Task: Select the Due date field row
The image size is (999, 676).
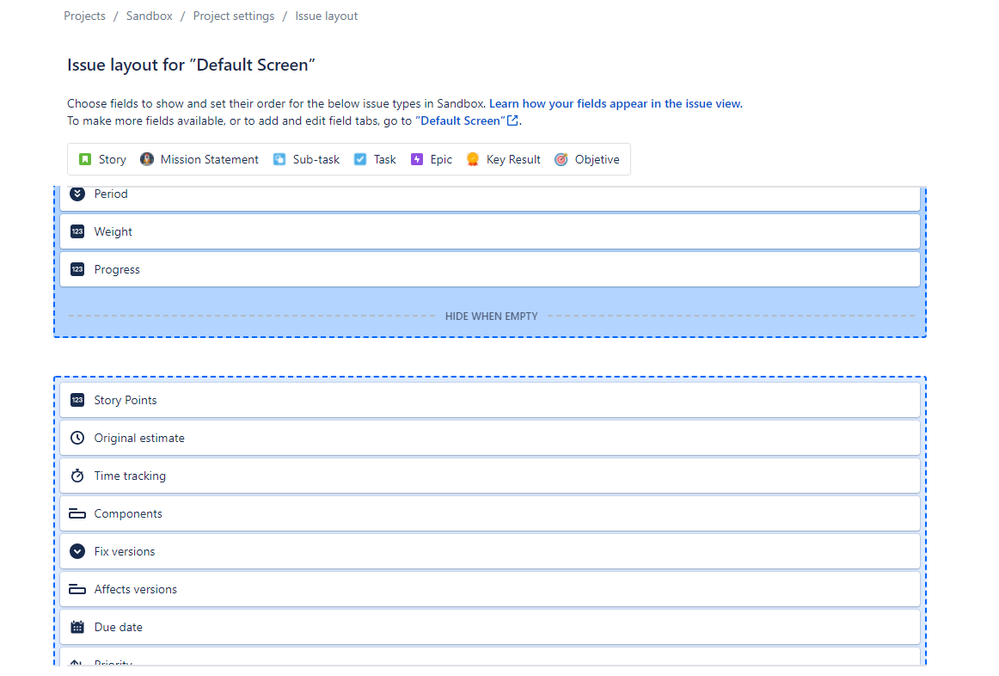Action: tap(490, 627)
